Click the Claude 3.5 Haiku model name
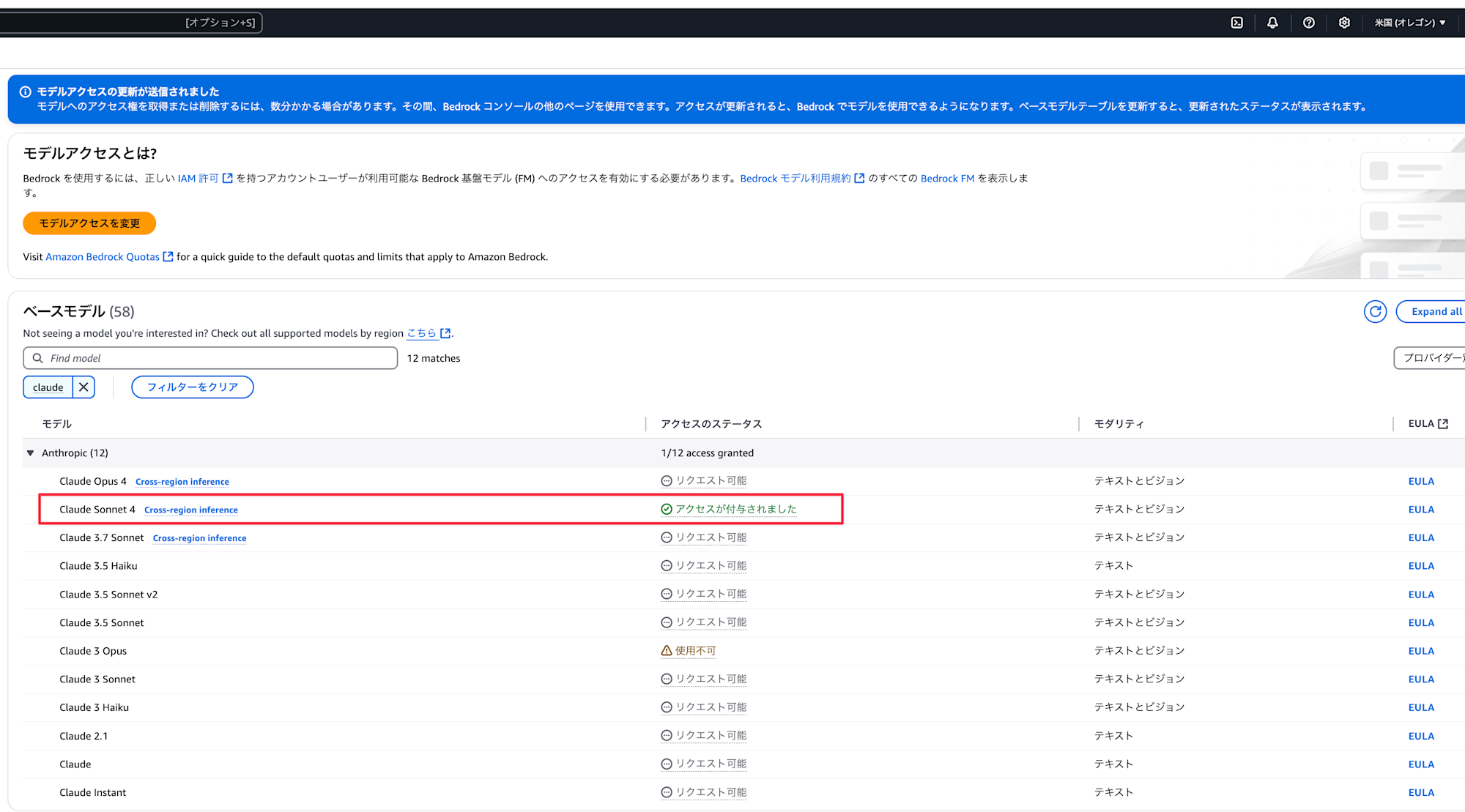1465x812 pixels. (x=98, y=566)
